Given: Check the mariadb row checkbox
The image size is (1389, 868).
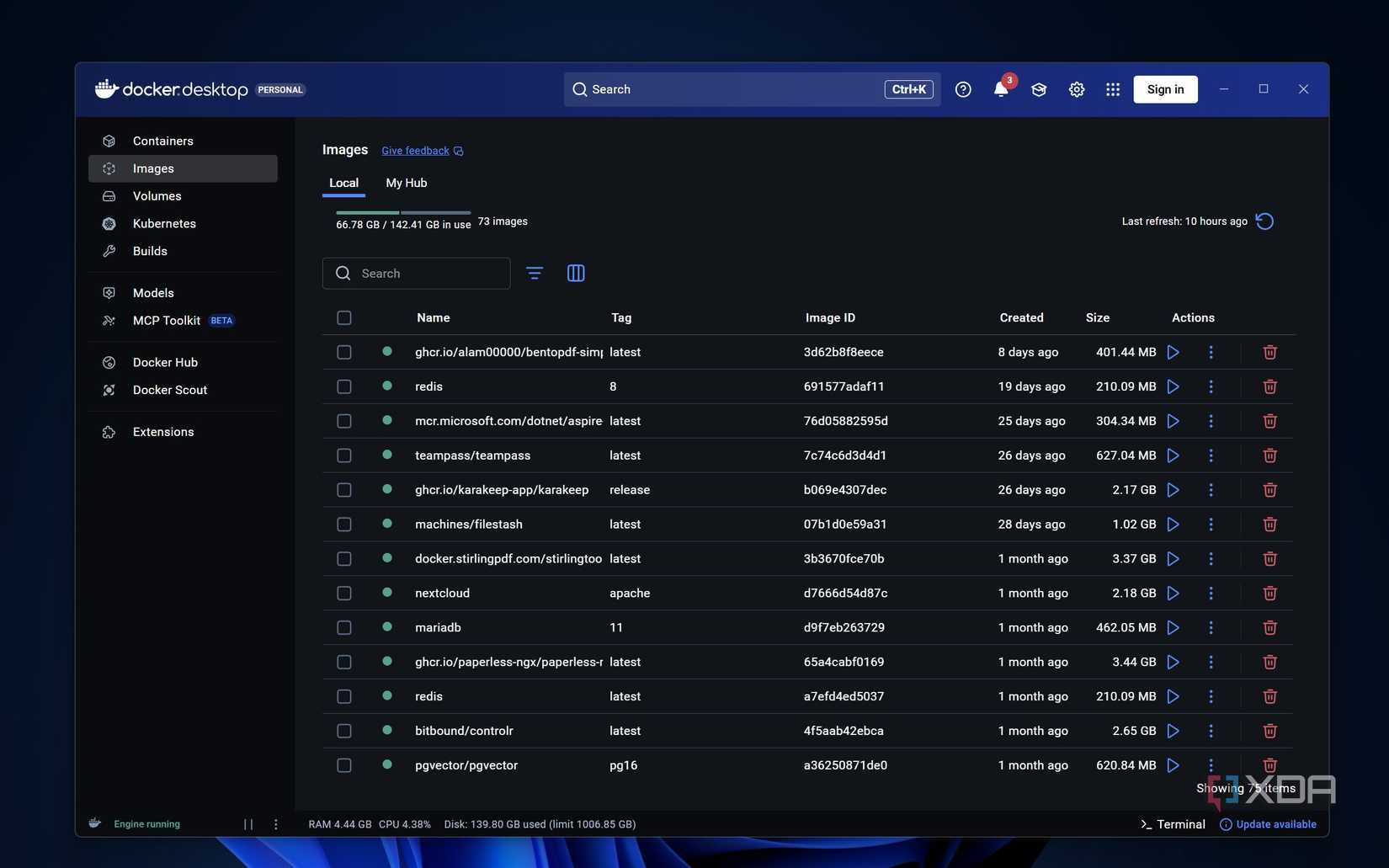Looking at the screenshot, I should point(344,628).
